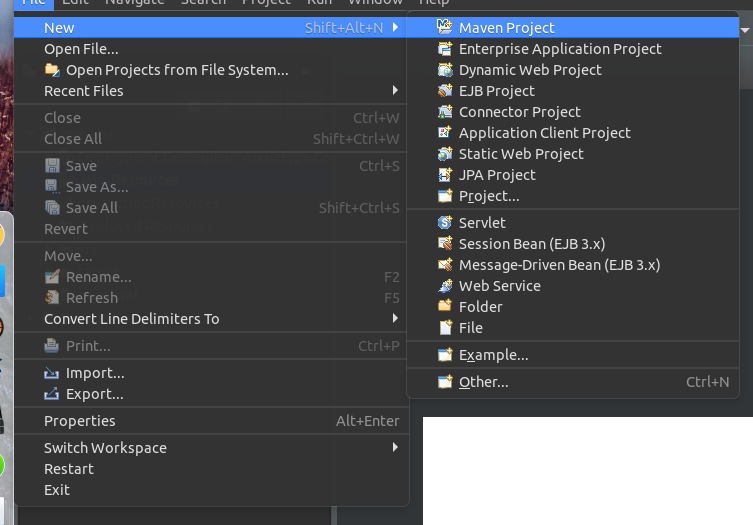Select Enterprise Application Project label

click(x=560, y=49)
